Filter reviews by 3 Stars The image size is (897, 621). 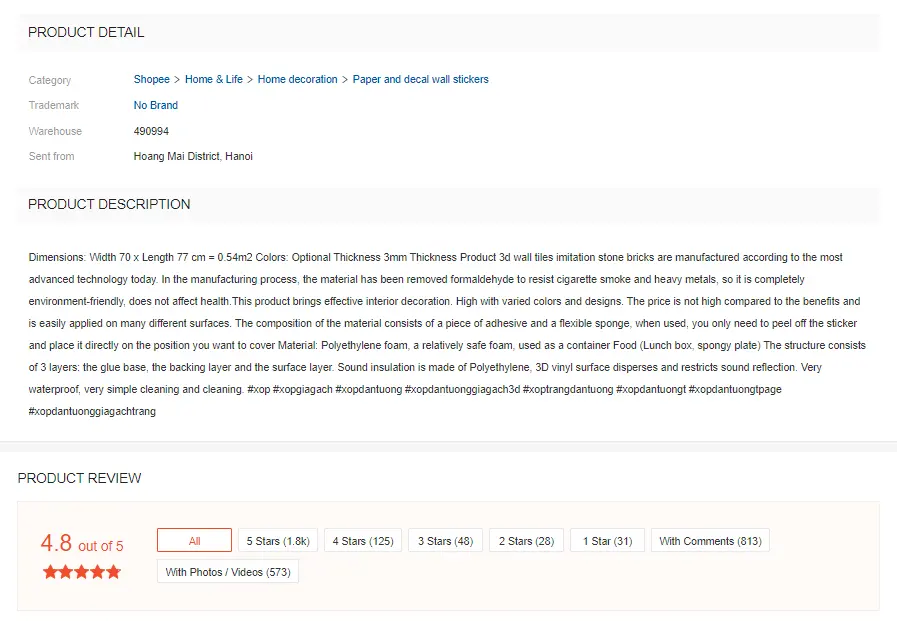(x=445, y=540)
